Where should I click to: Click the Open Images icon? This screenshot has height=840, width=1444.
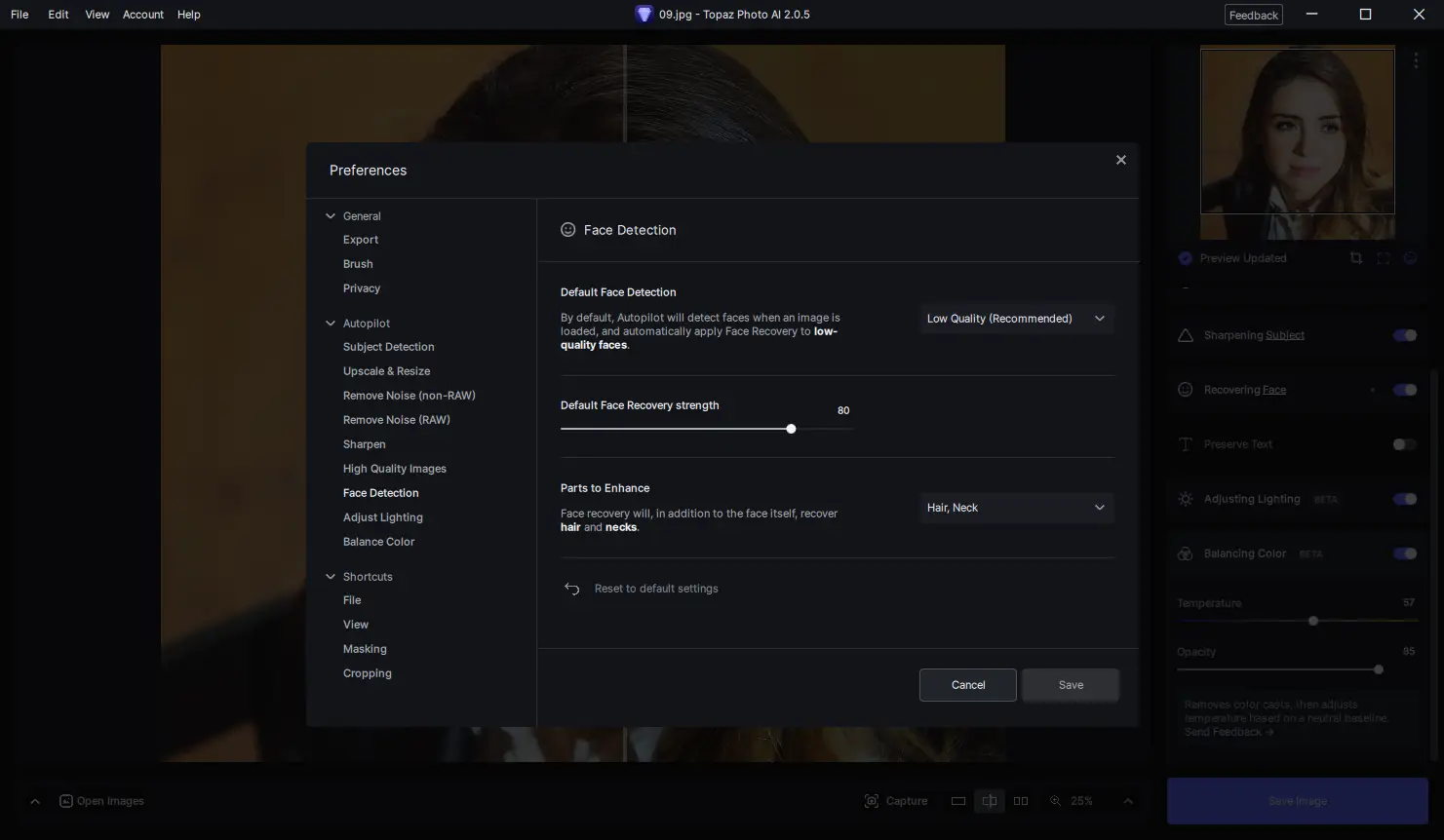pyautogui.click(x=66, y=801)
